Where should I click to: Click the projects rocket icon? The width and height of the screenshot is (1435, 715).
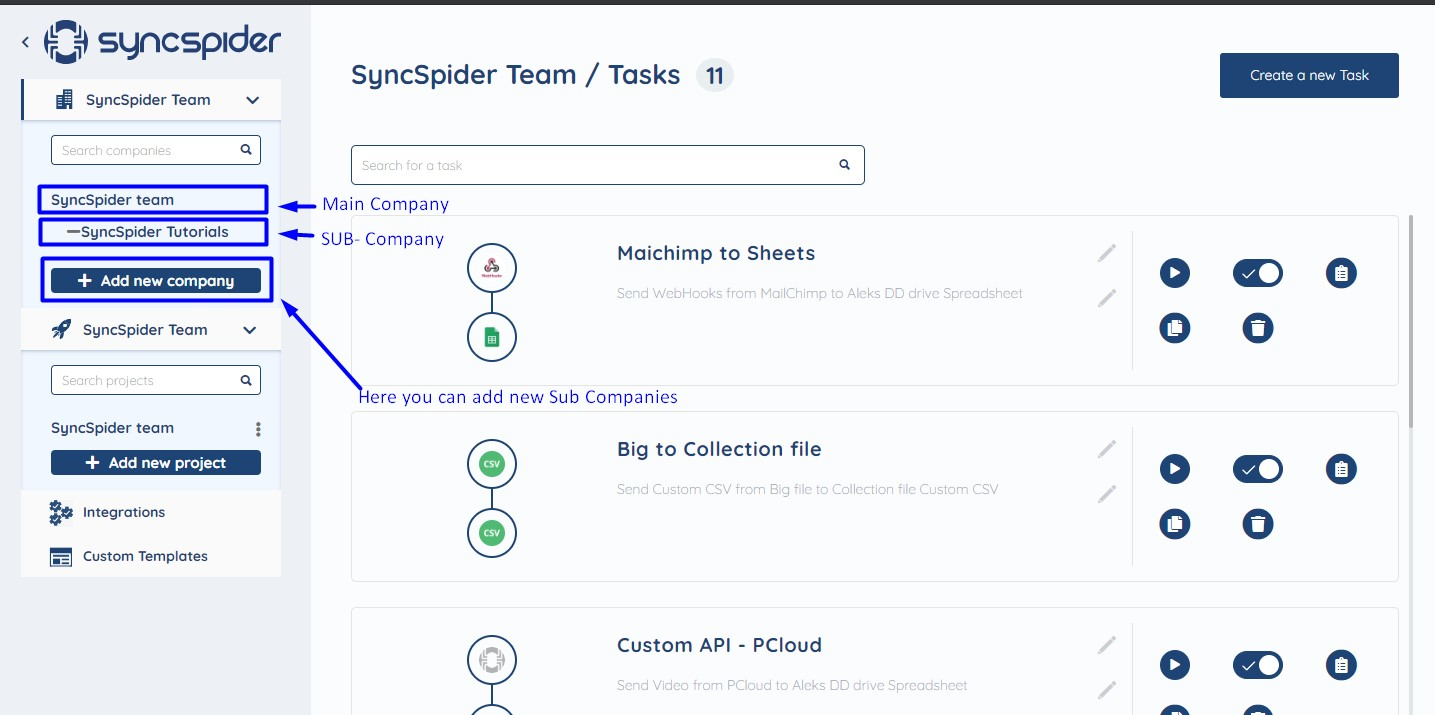(x=61, y=330)
